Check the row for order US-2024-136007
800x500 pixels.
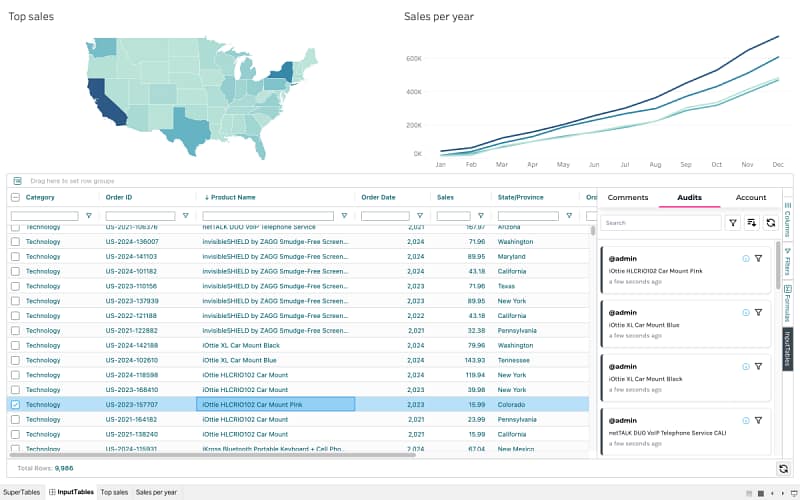pos(15,241)
